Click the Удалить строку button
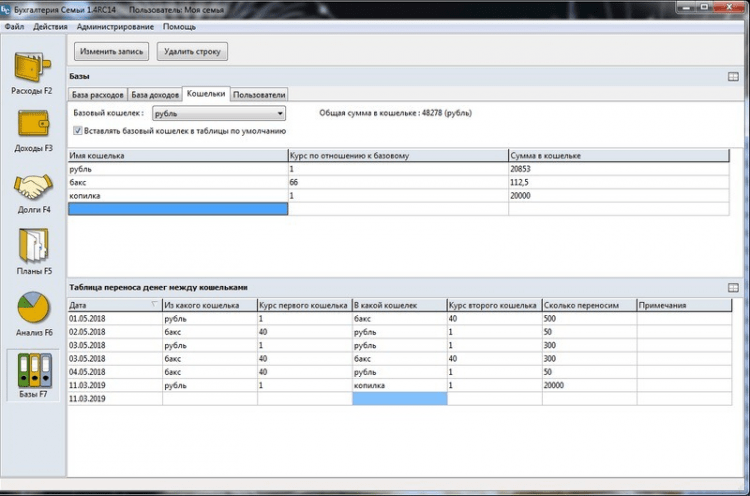Image resolution: width=750 pixels, height=496 pixels. click(192, 51)
